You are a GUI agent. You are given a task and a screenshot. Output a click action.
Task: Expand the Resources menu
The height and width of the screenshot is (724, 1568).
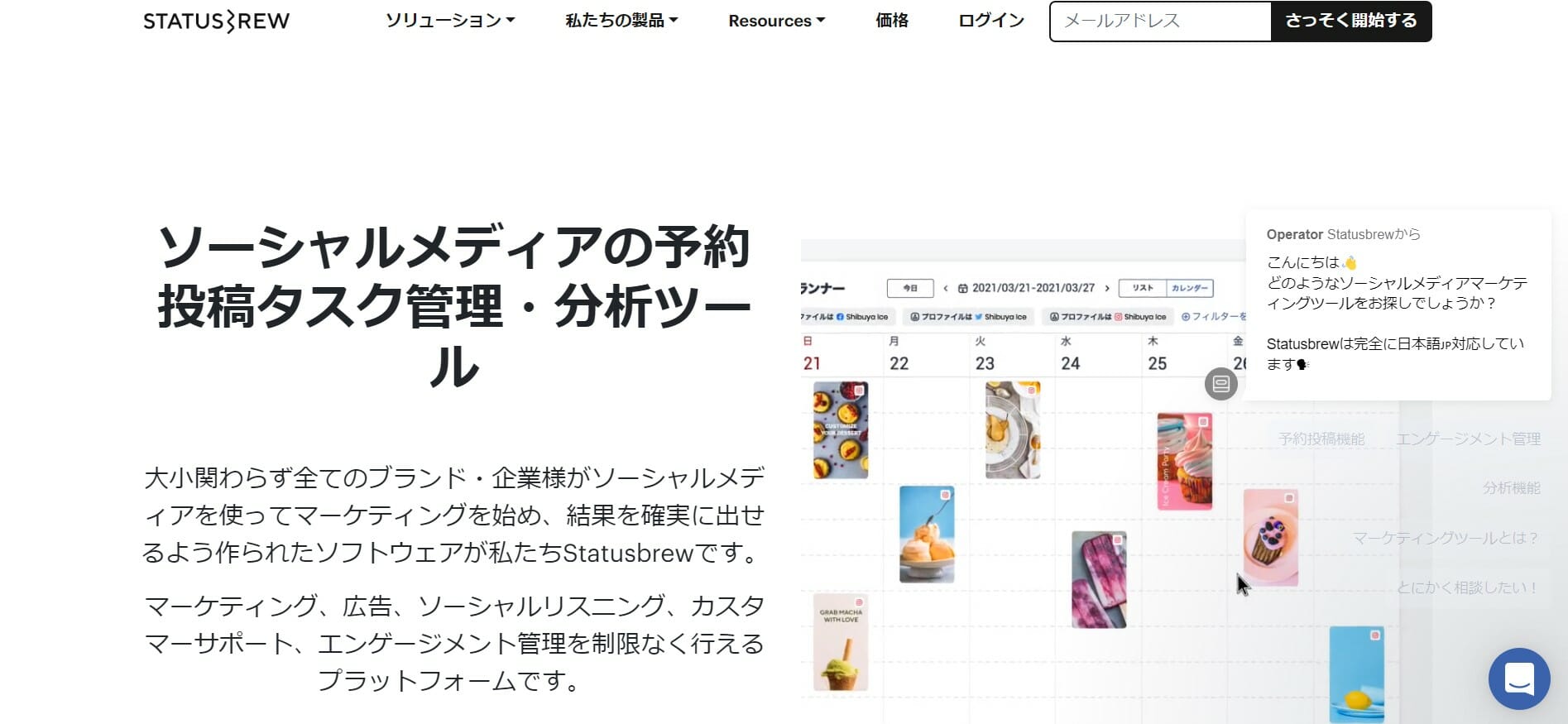(776, 21)
